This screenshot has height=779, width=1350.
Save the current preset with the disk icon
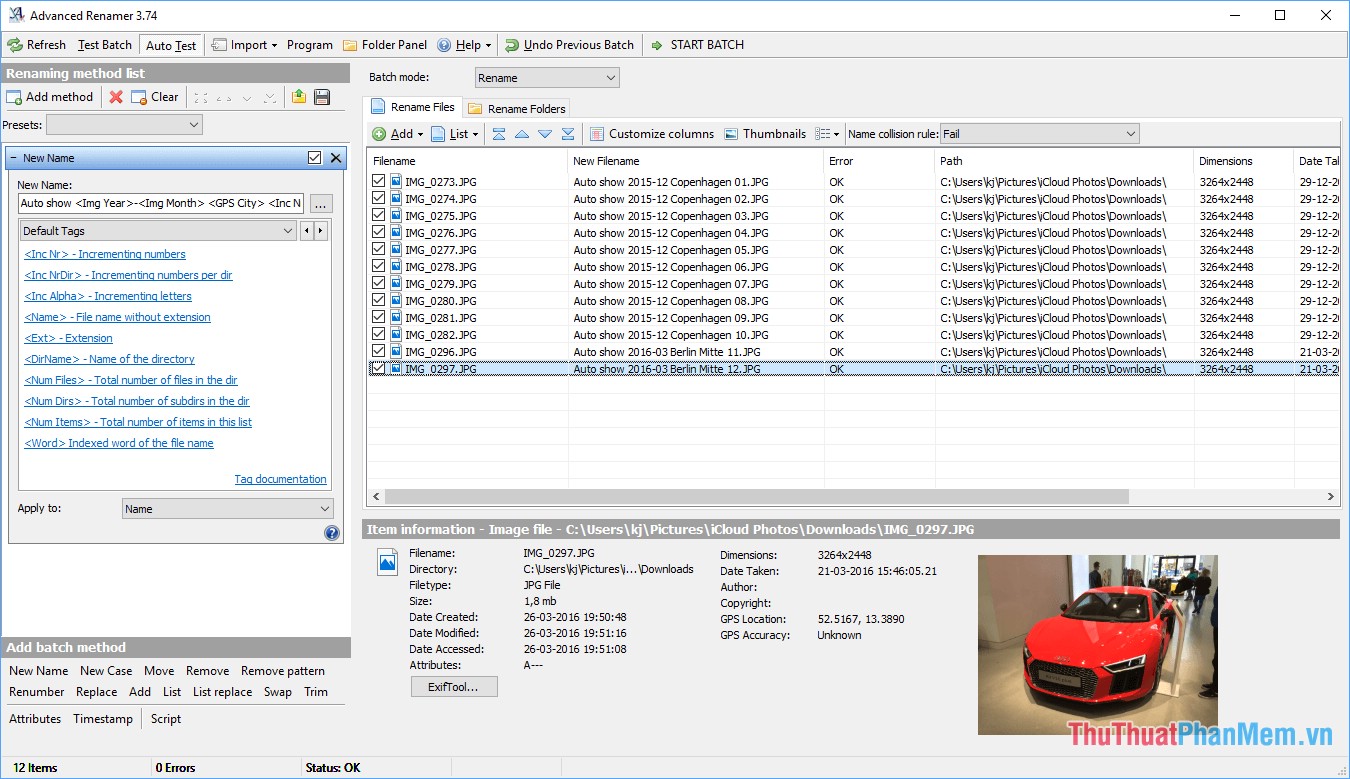pos(322,96)
